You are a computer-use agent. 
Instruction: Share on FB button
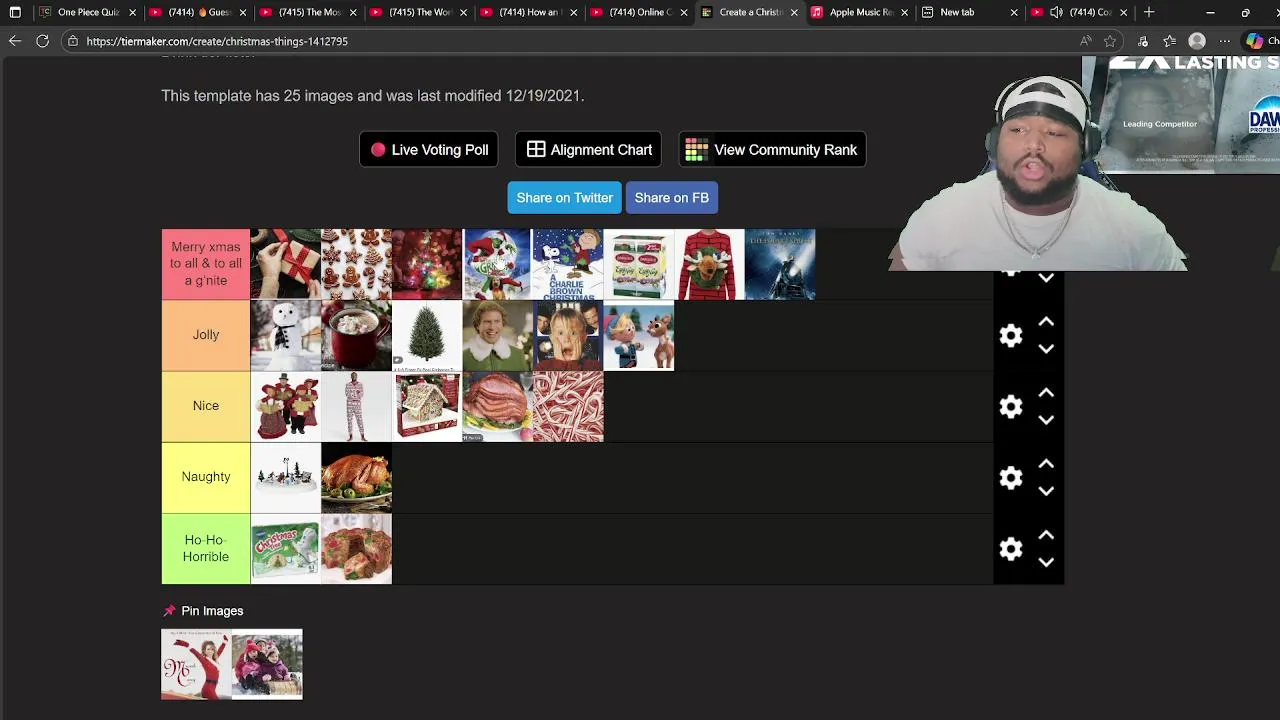click(x=672, y=198)
